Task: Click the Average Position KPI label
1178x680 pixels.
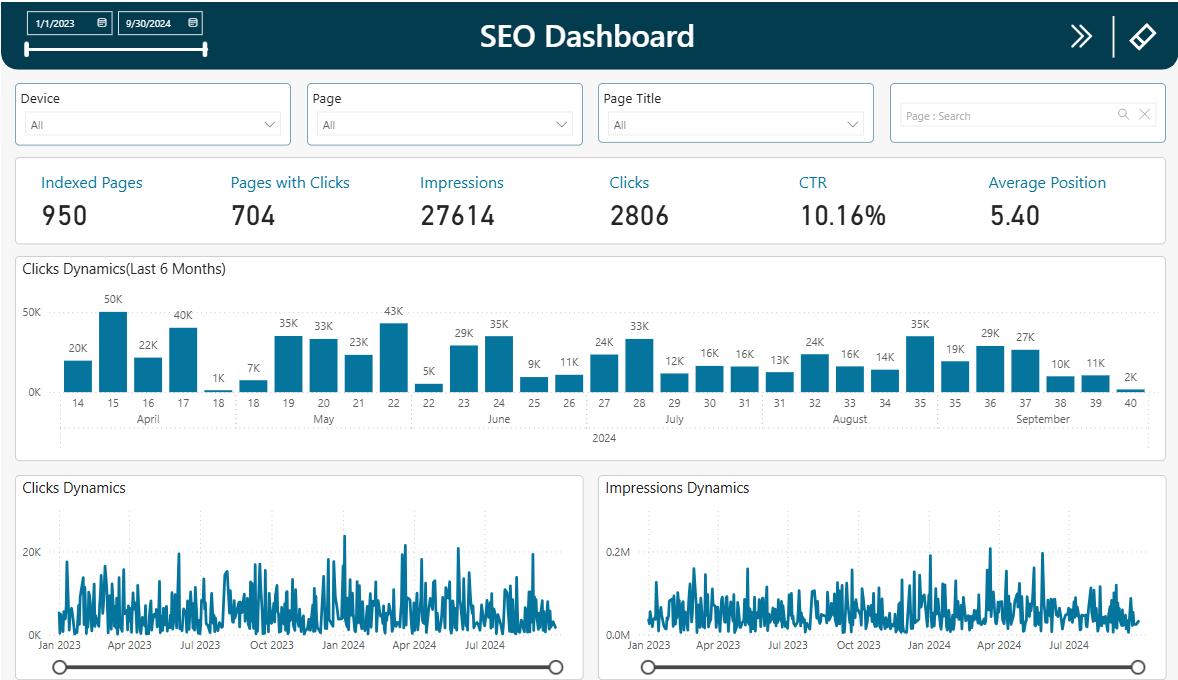Action: click(1047, 182)
